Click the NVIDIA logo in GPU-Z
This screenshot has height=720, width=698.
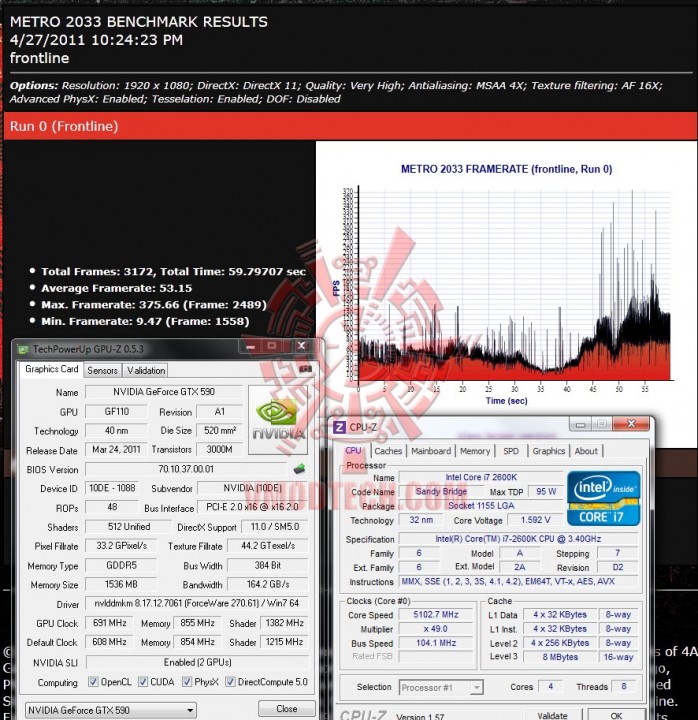[278, 420]
